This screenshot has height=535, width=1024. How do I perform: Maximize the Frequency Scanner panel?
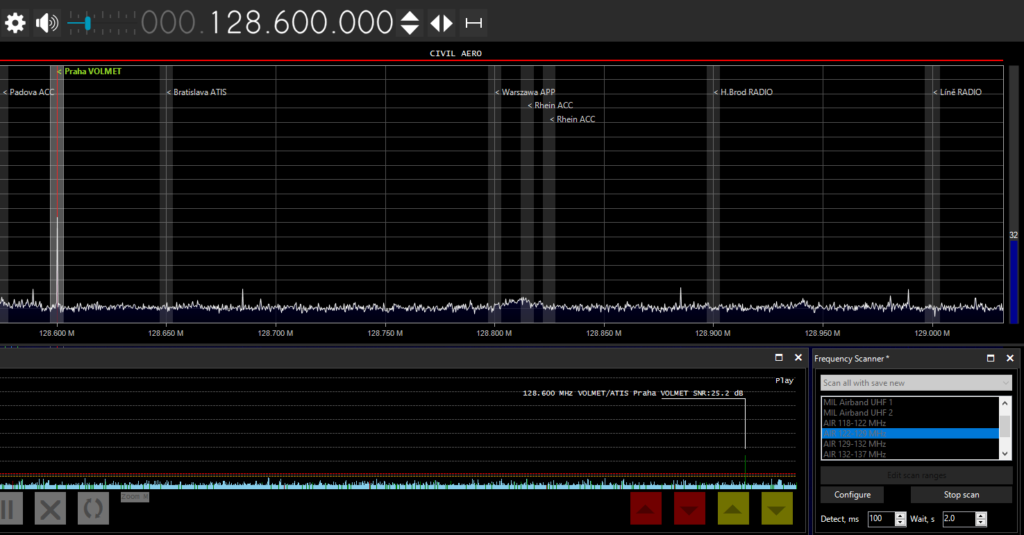[991, 358]
